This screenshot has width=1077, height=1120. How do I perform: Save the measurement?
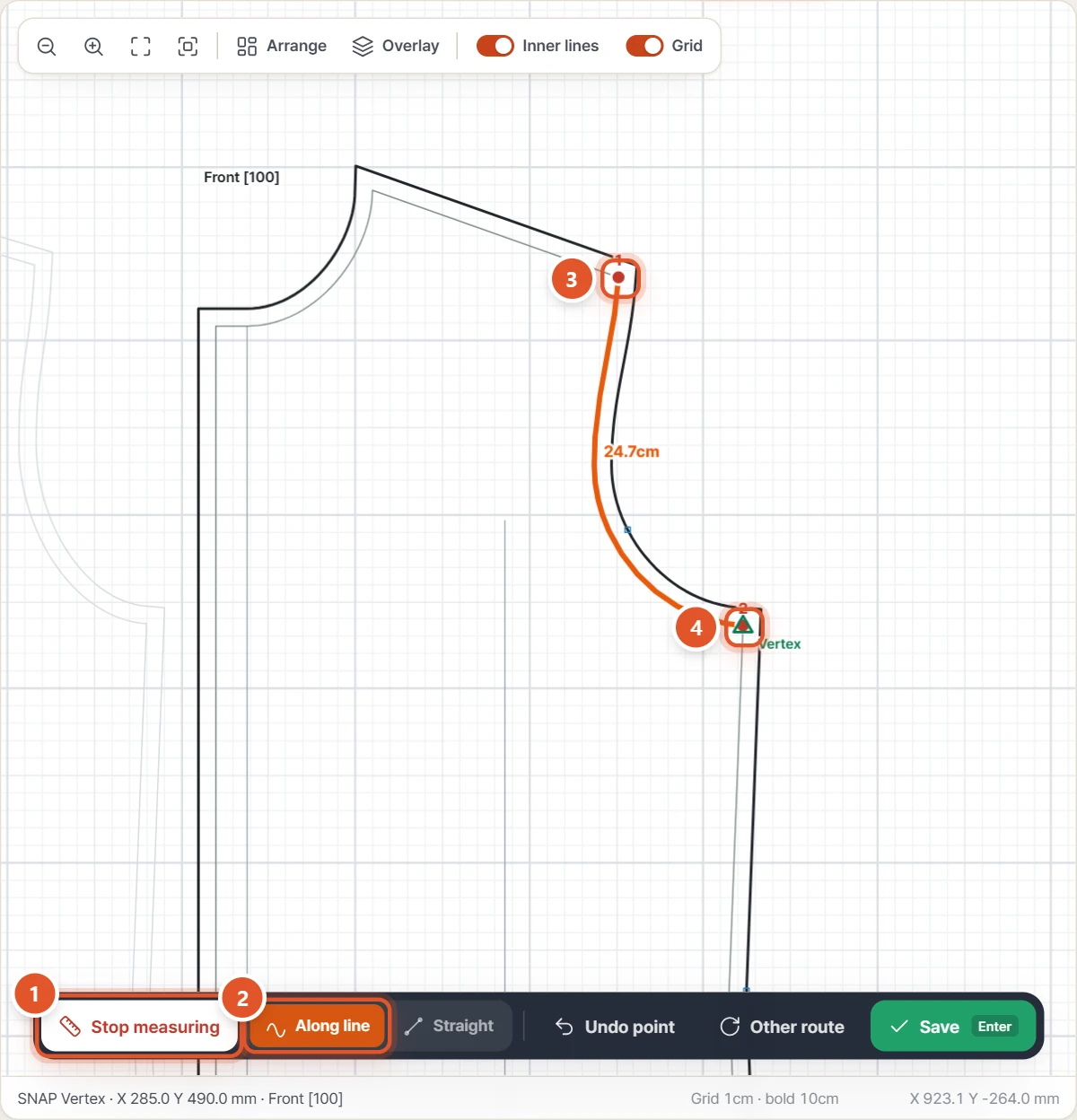click(x=953, y=1026)
